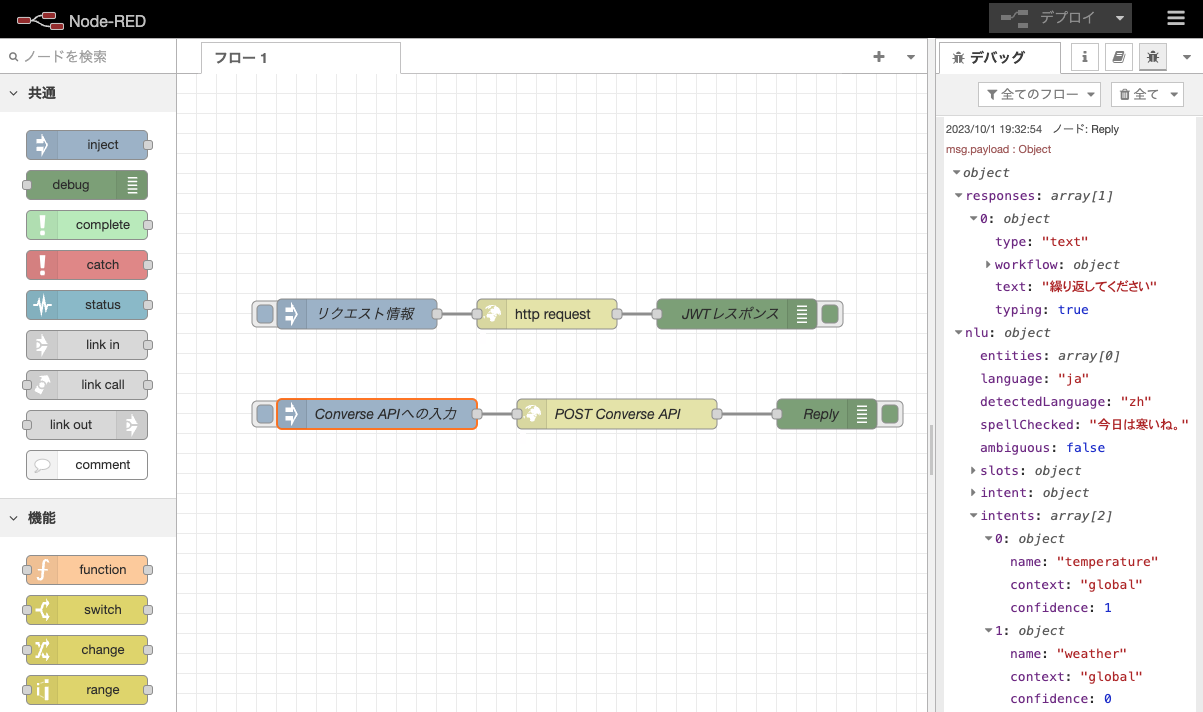Trigger Converse APIへの入力 inject button
Image resolution: width=1203 pixels, height=712 pixels.
(x=265, y=414)
